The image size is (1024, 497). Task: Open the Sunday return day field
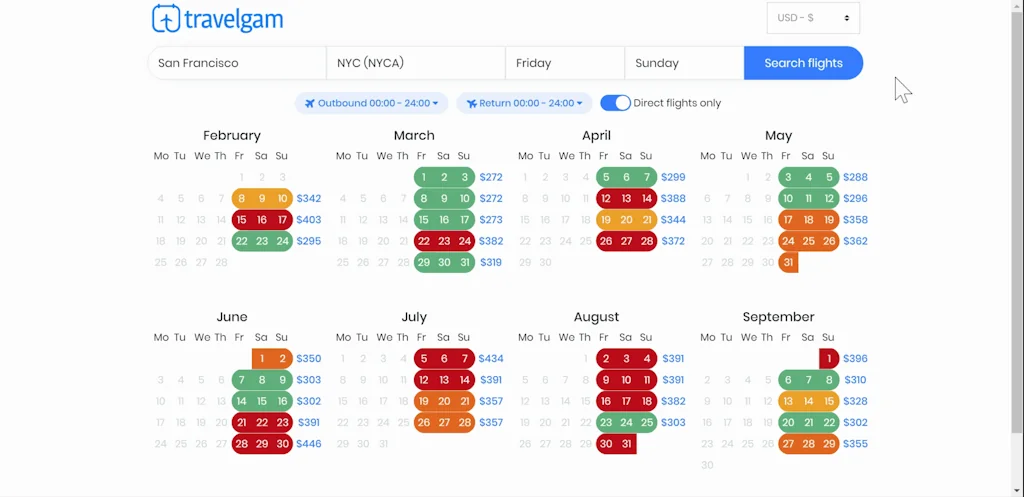point(684,63)
